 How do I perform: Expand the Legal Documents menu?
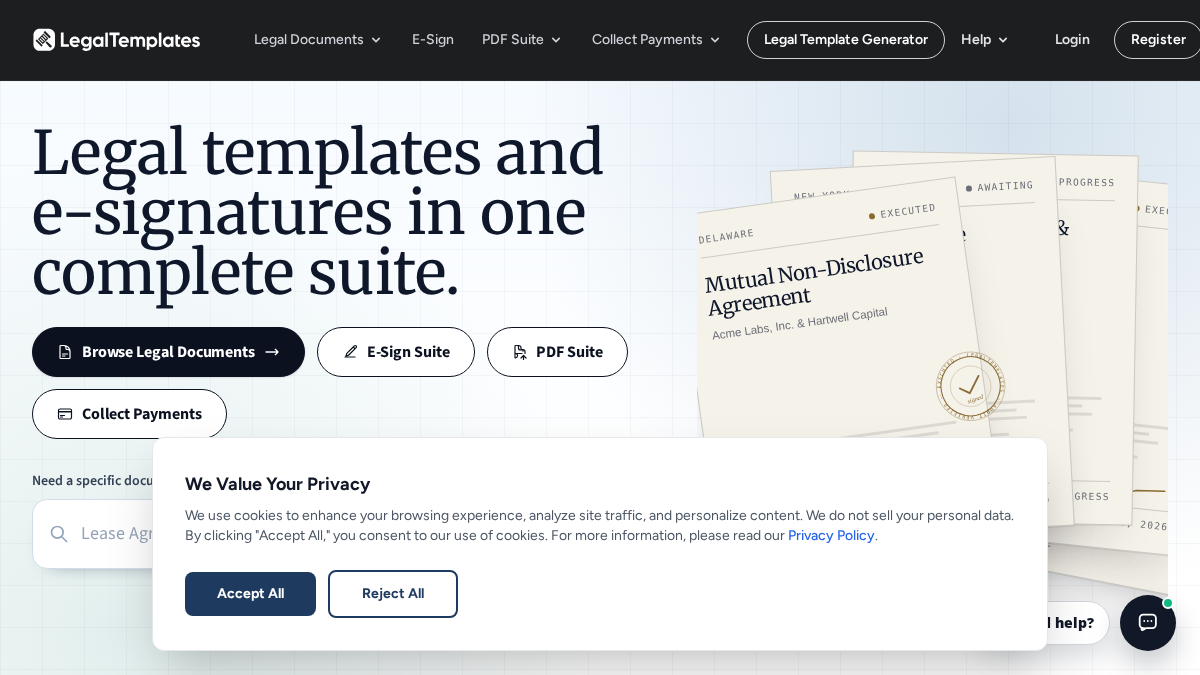317,40
